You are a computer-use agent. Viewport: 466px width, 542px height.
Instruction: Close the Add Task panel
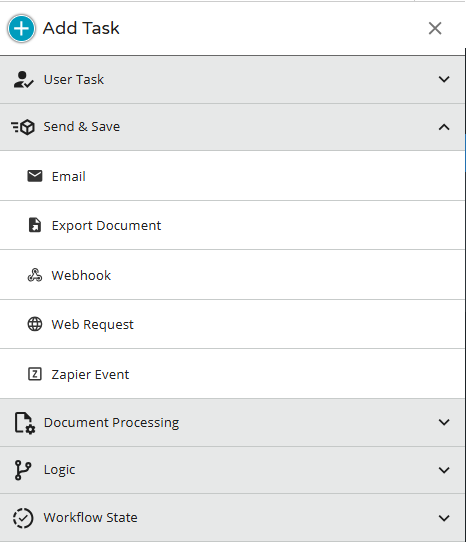coord(435,28)
